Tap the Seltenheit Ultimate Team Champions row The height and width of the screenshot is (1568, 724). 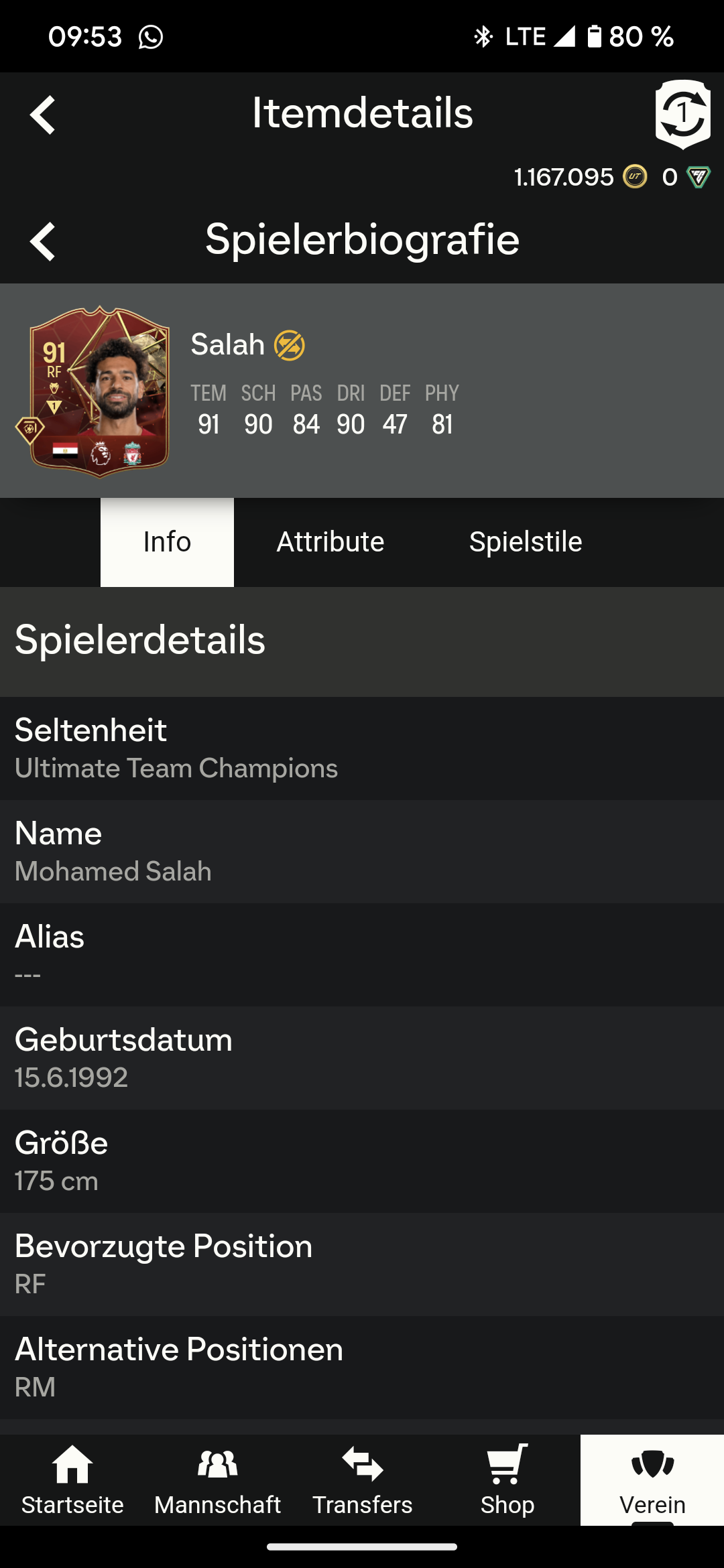(362, 748)
